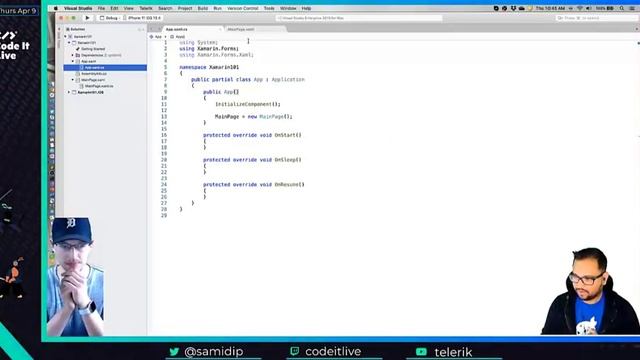Open the Build menu
The height and width of the screenshot is (360, 640).
(203, 8)
